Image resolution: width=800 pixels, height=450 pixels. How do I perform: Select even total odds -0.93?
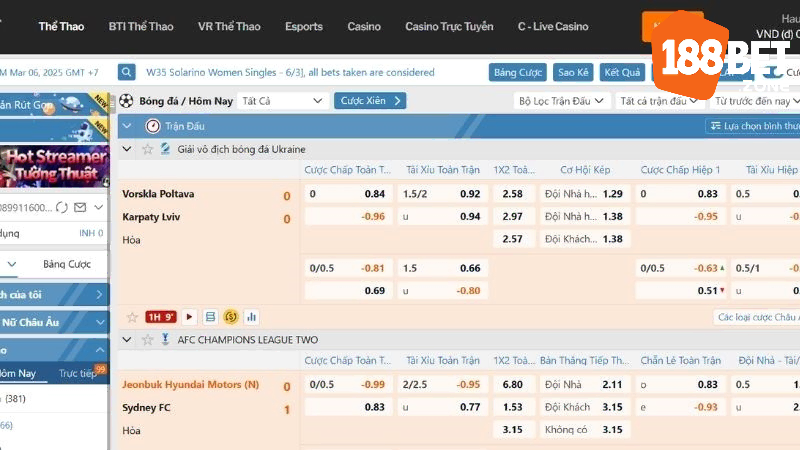[x=681, y=407]
